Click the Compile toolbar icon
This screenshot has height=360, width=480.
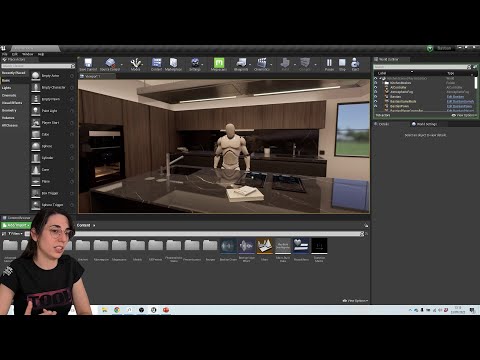click(305, 64)
